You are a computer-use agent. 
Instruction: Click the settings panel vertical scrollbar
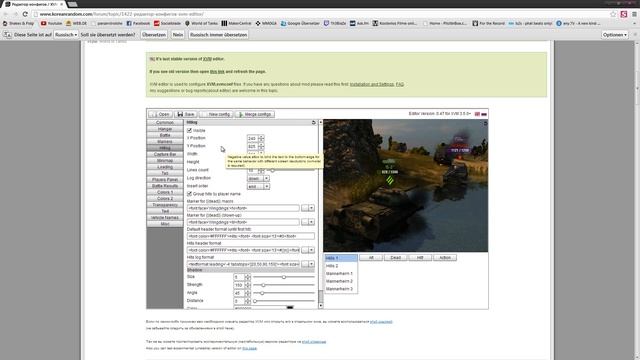(x=320, y=214)
